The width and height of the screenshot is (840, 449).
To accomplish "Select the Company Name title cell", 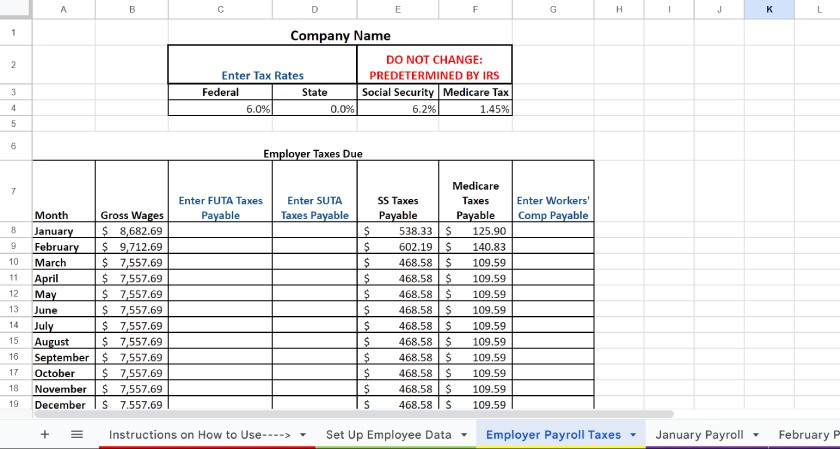I will point(340,35).
